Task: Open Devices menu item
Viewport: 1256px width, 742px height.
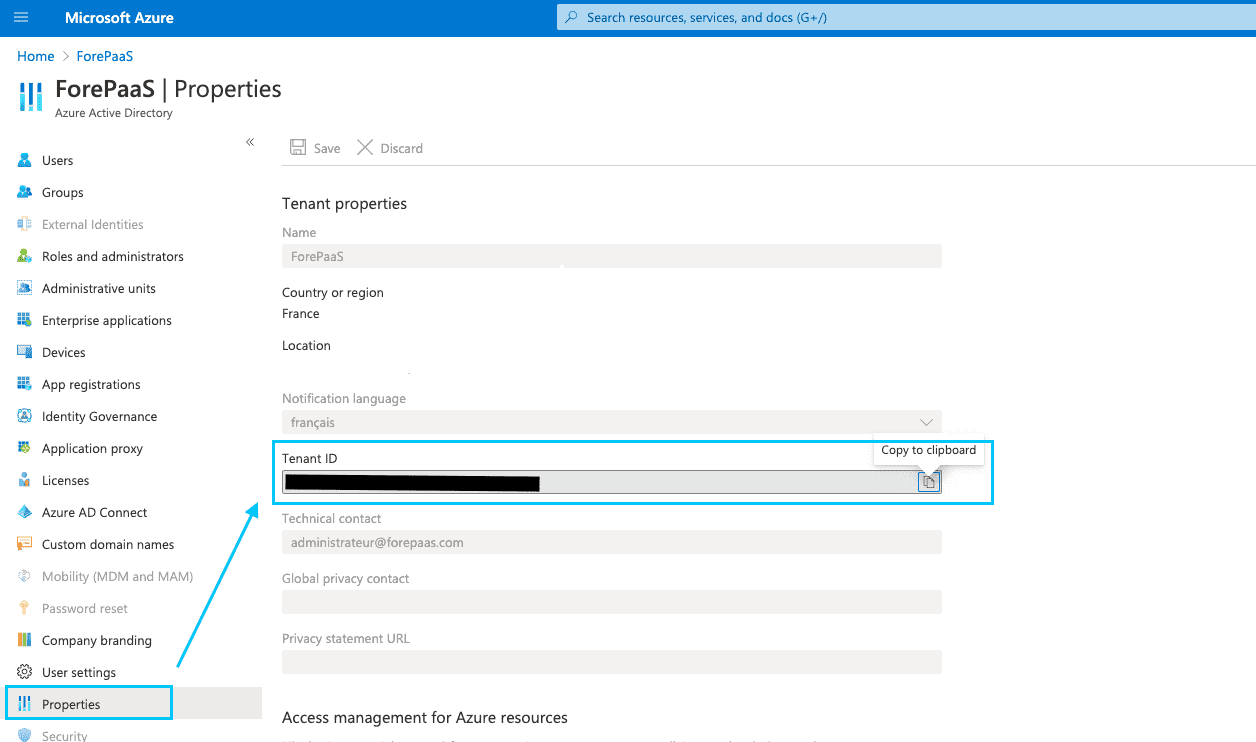Action: (64, 352)
